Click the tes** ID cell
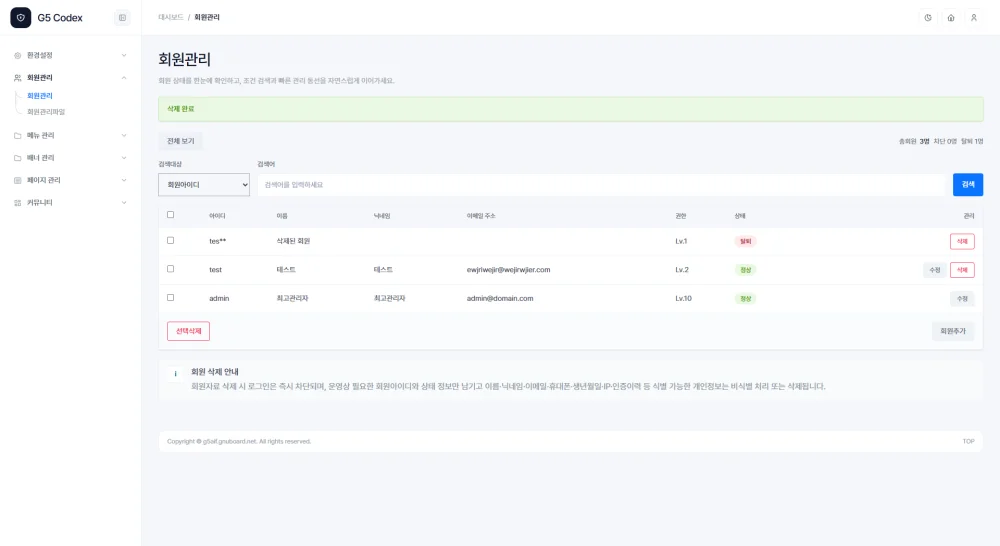The image size is (1000, 546). [x=217, y=241]
